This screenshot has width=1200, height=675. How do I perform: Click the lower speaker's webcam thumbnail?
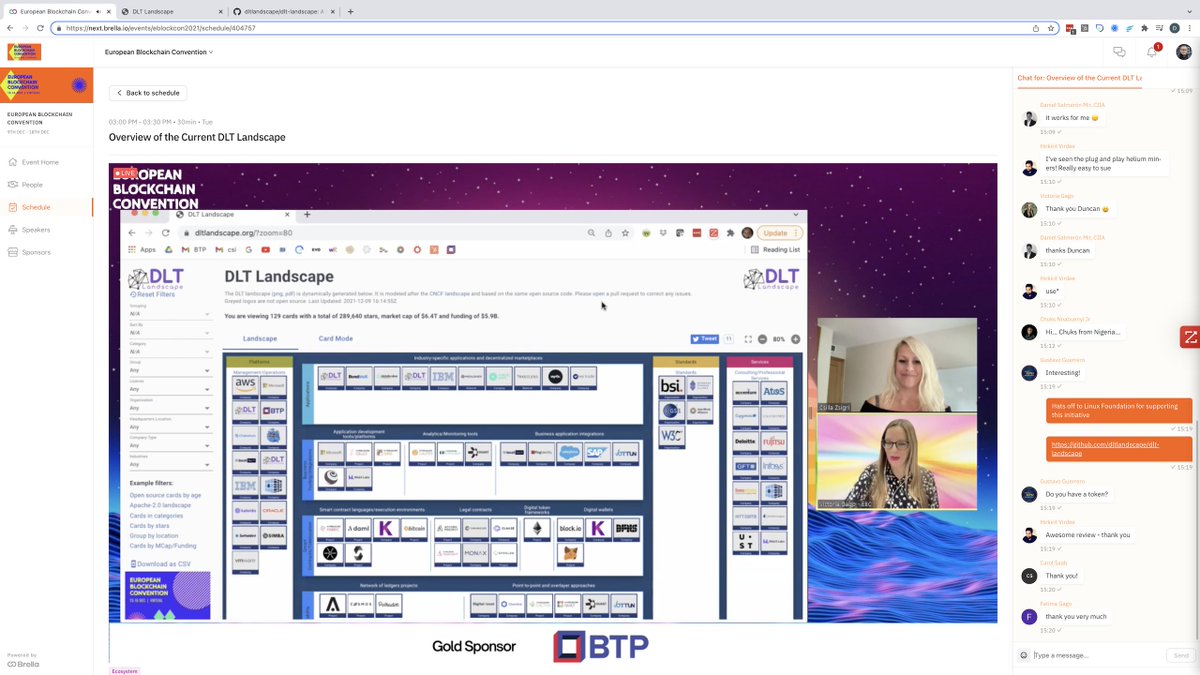(897, 461)
